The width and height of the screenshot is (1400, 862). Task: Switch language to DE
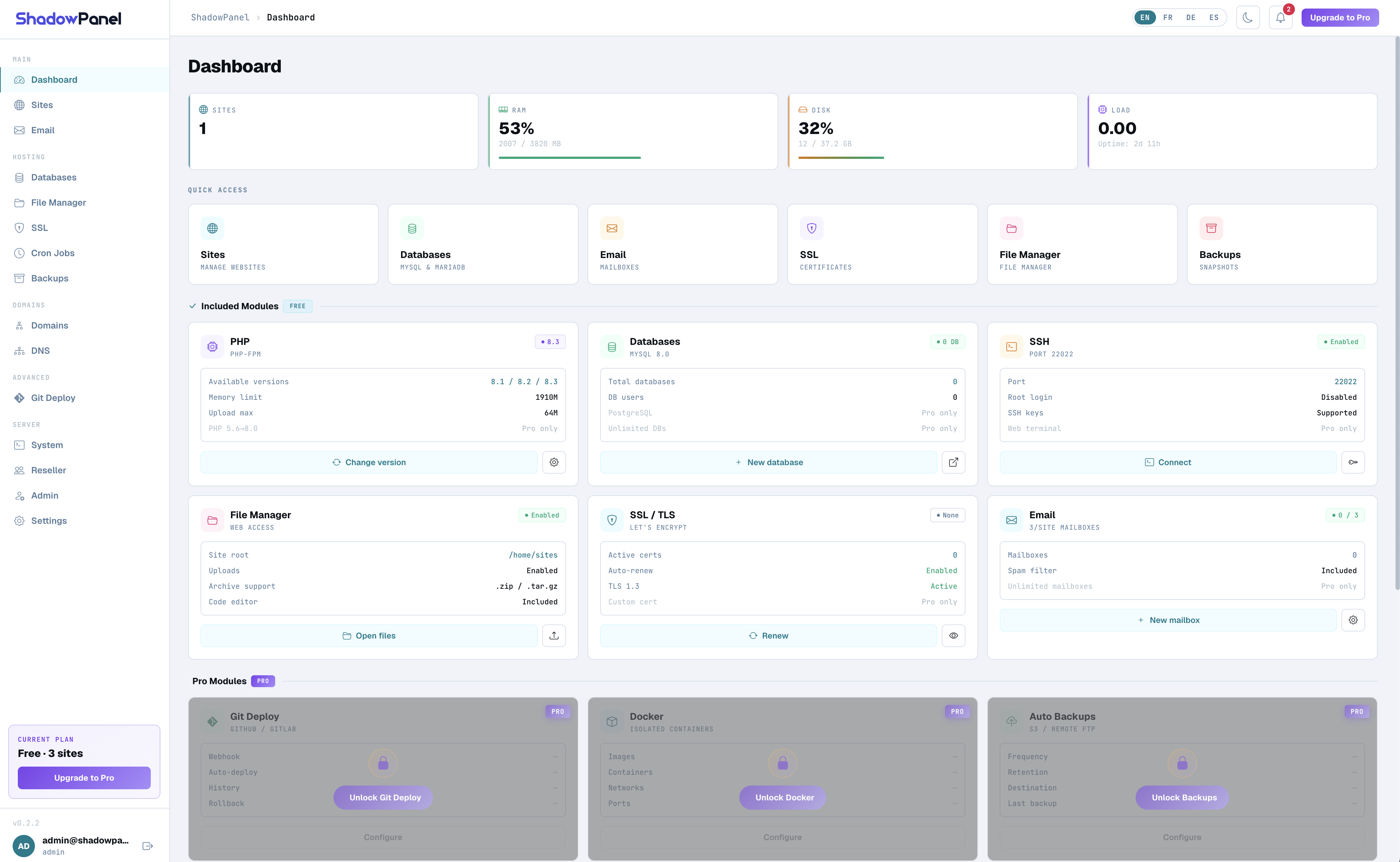point(1191,18)
